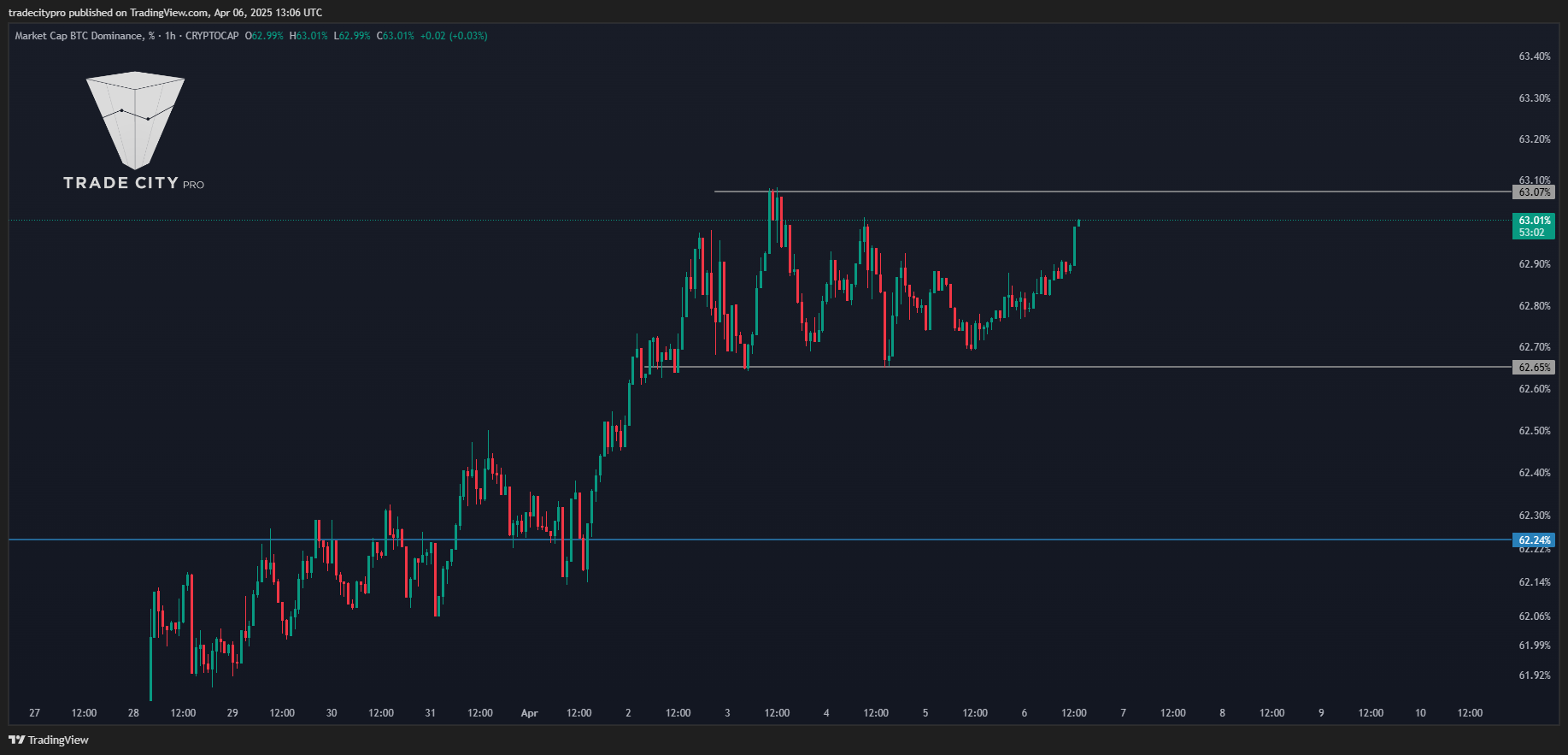
Task: Click the high value H63.01%
Action: click(x=308, y=36)
